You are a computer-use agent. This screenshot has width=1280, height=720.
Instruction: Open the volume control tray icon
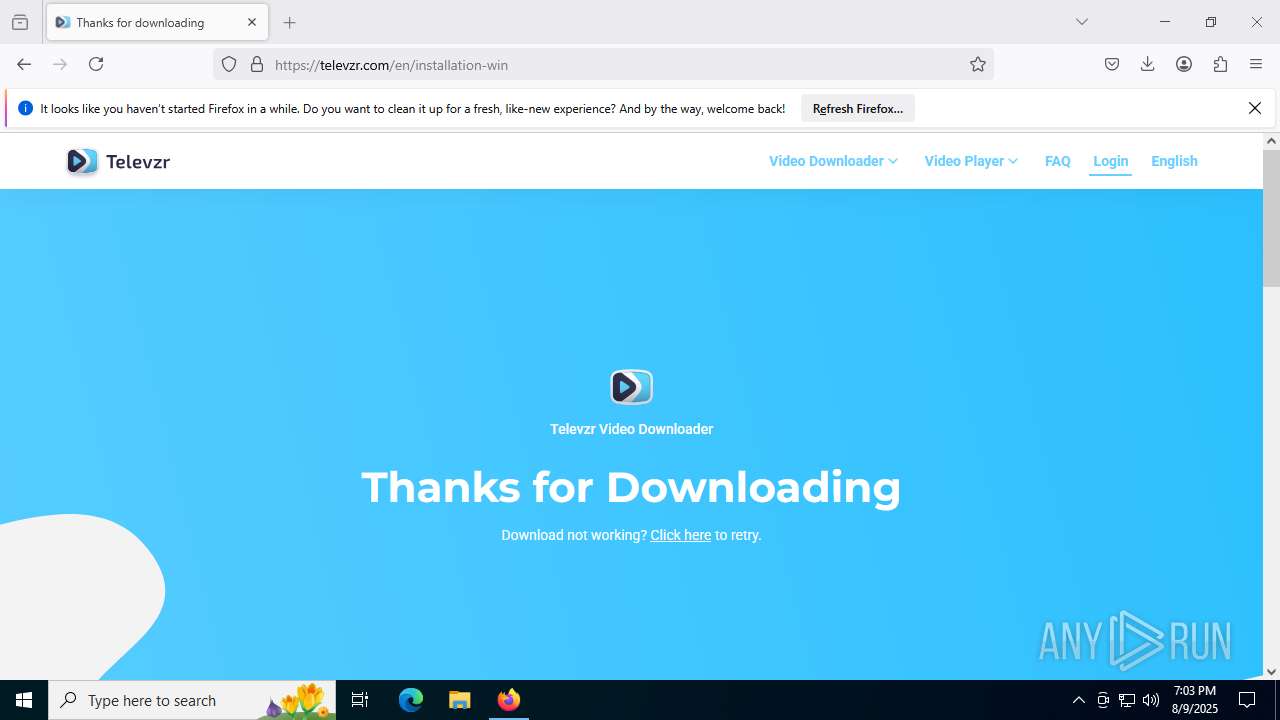pos(1151,700)
